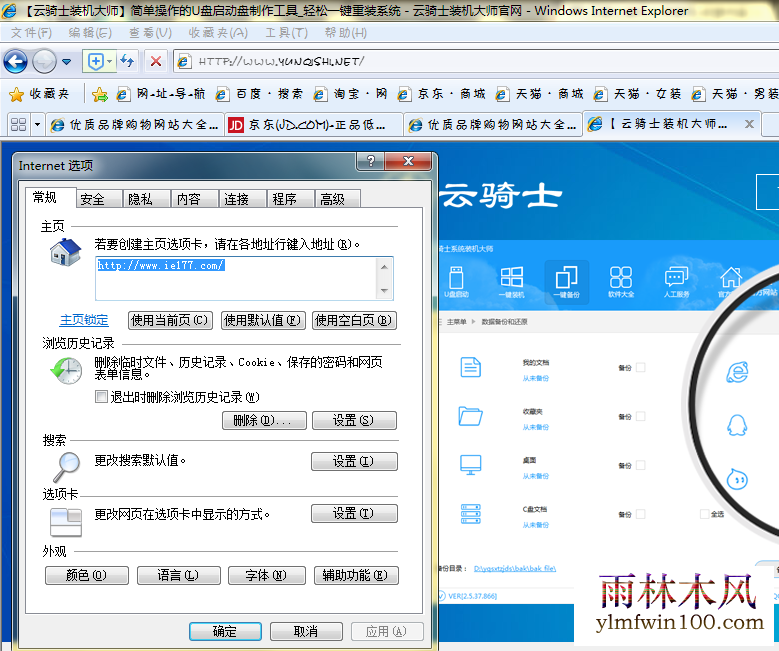
Task: Expand the tab list dropdown arrow
Action: click(x=37, y=124)
